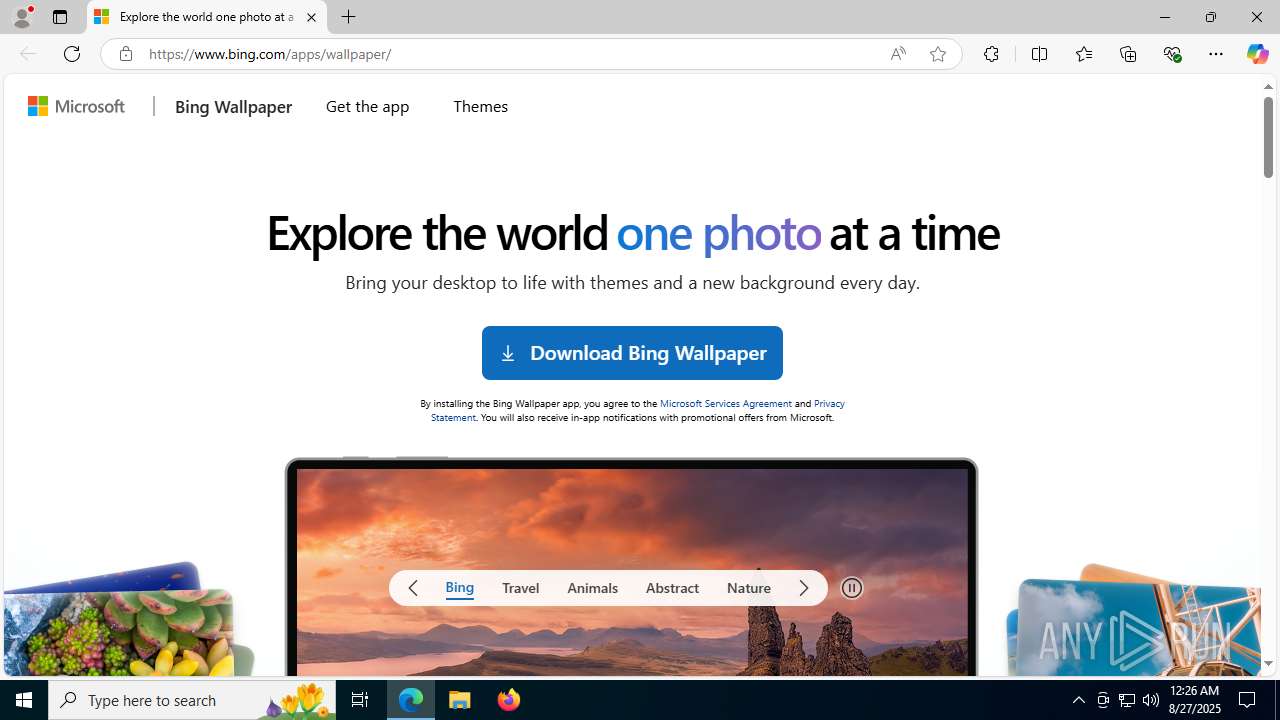Screen dimensions: 1280x720
Task: Launch Firefox from taskbar
Action: [508, 700]
